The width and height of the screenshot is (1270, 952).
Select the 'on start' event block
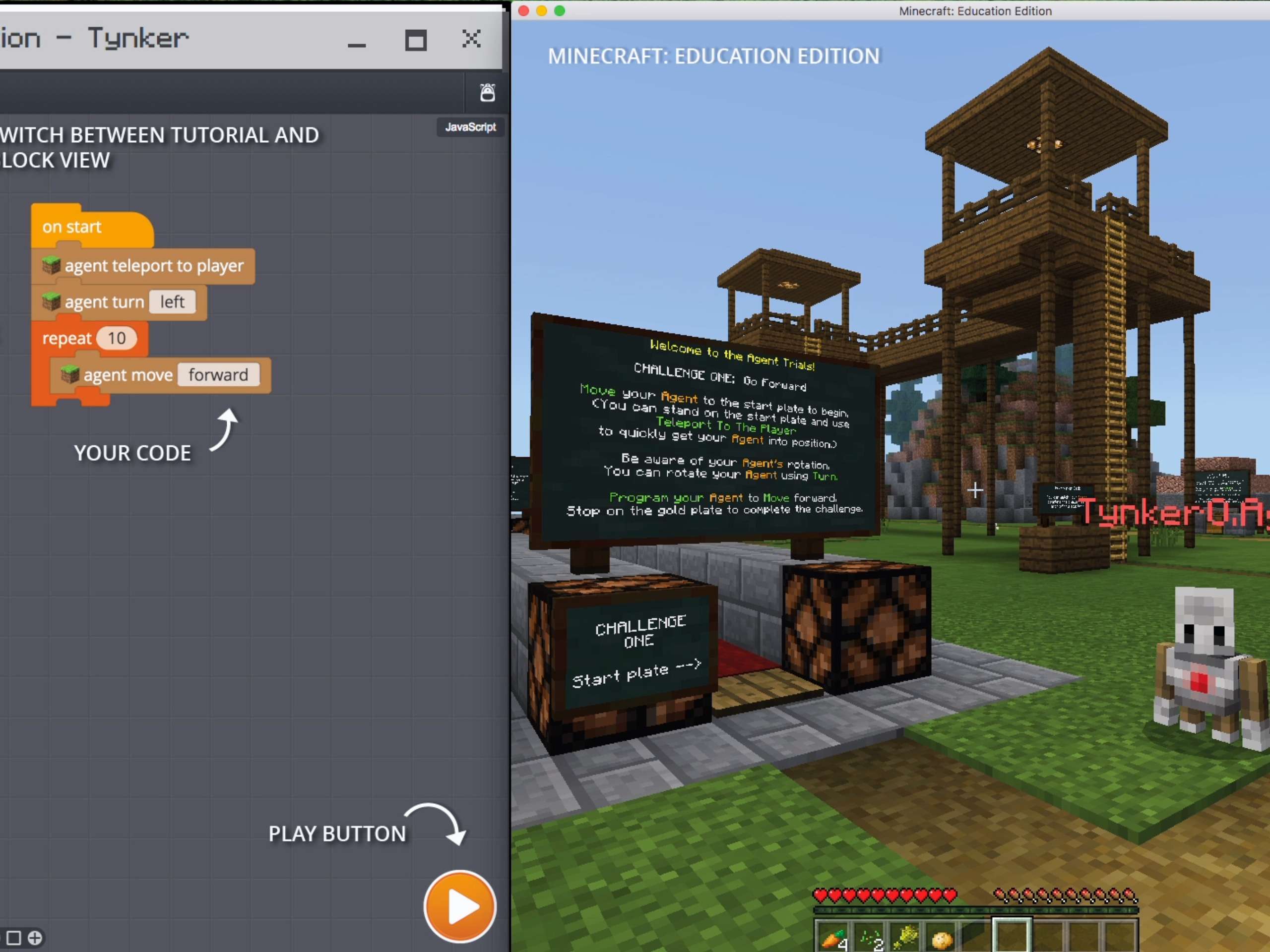[x=92, y=227]
